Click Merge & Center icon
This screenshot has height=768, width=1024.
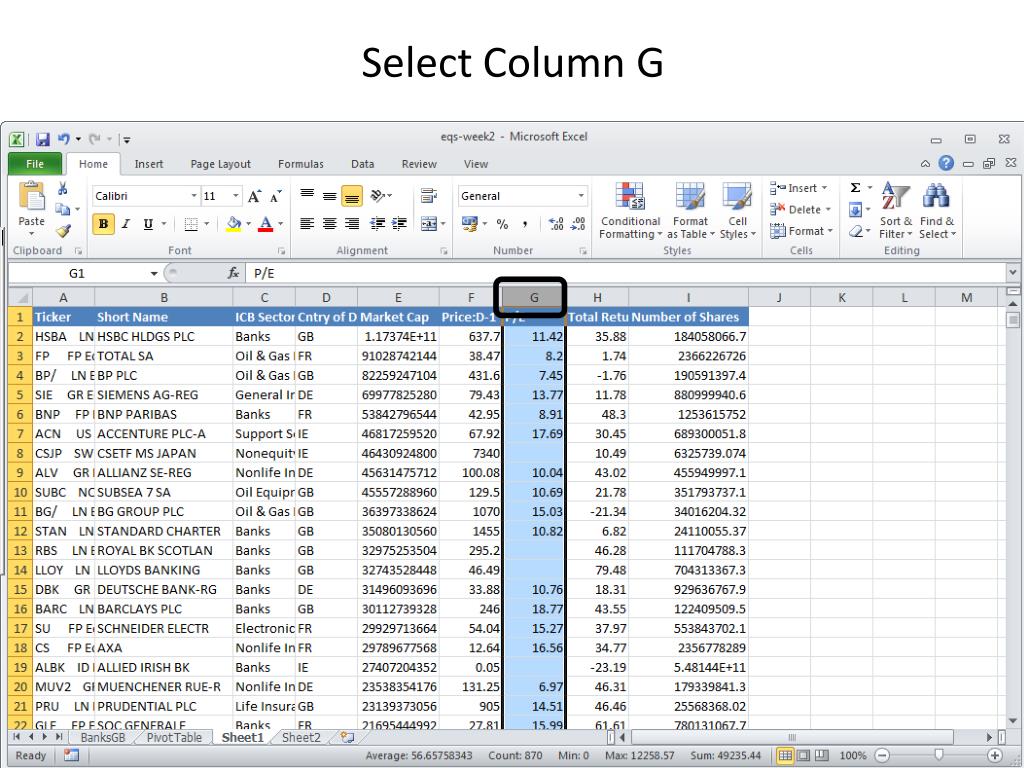[x=429, y=224]
